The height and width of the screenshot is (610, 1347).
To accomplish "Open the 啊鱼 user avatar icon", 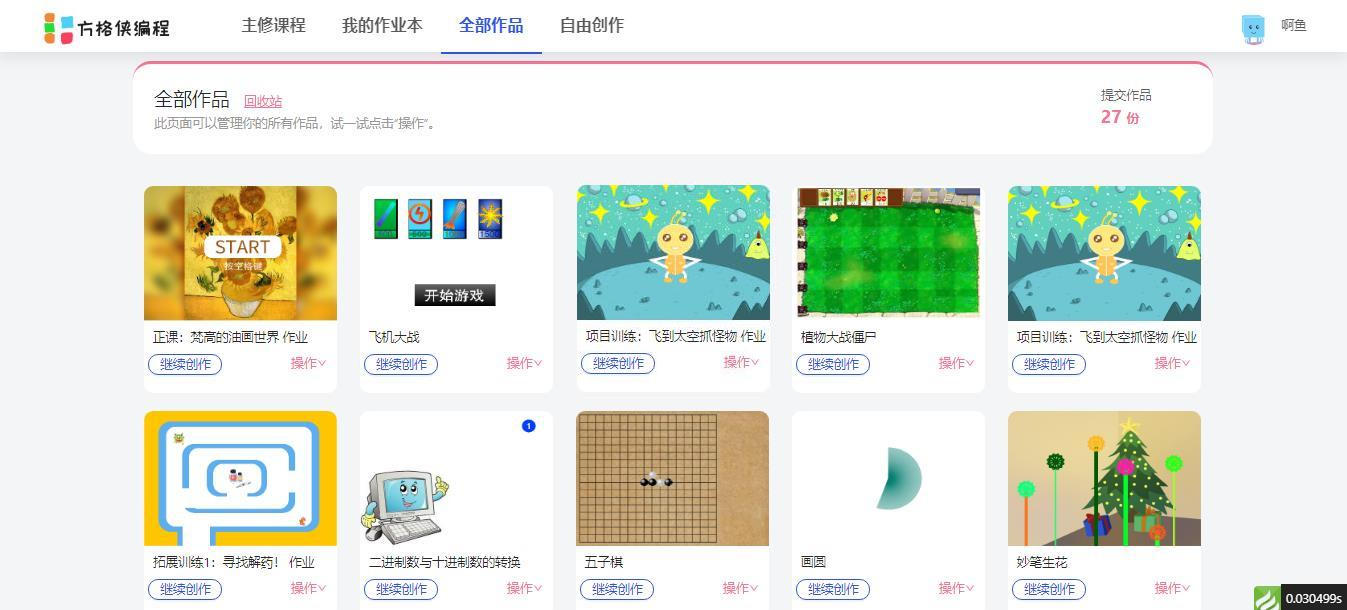I will (x=1253, y=28).
